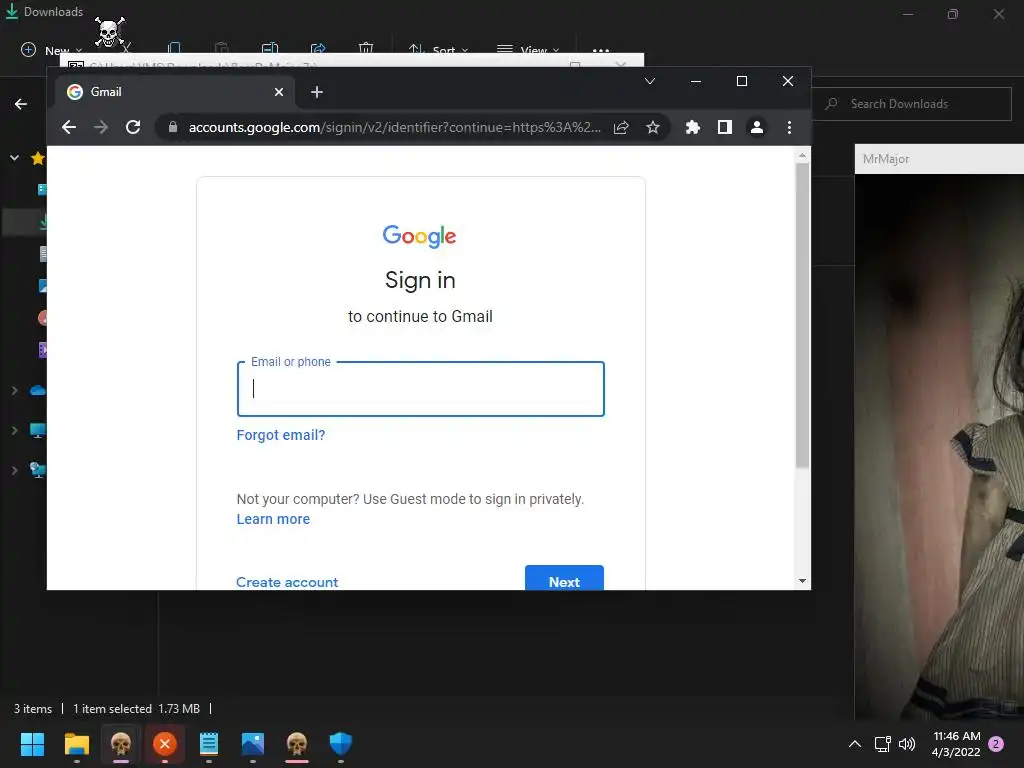Open a new Chrome tab
Screen dimensions: 1024x768
tap(317, 92)
